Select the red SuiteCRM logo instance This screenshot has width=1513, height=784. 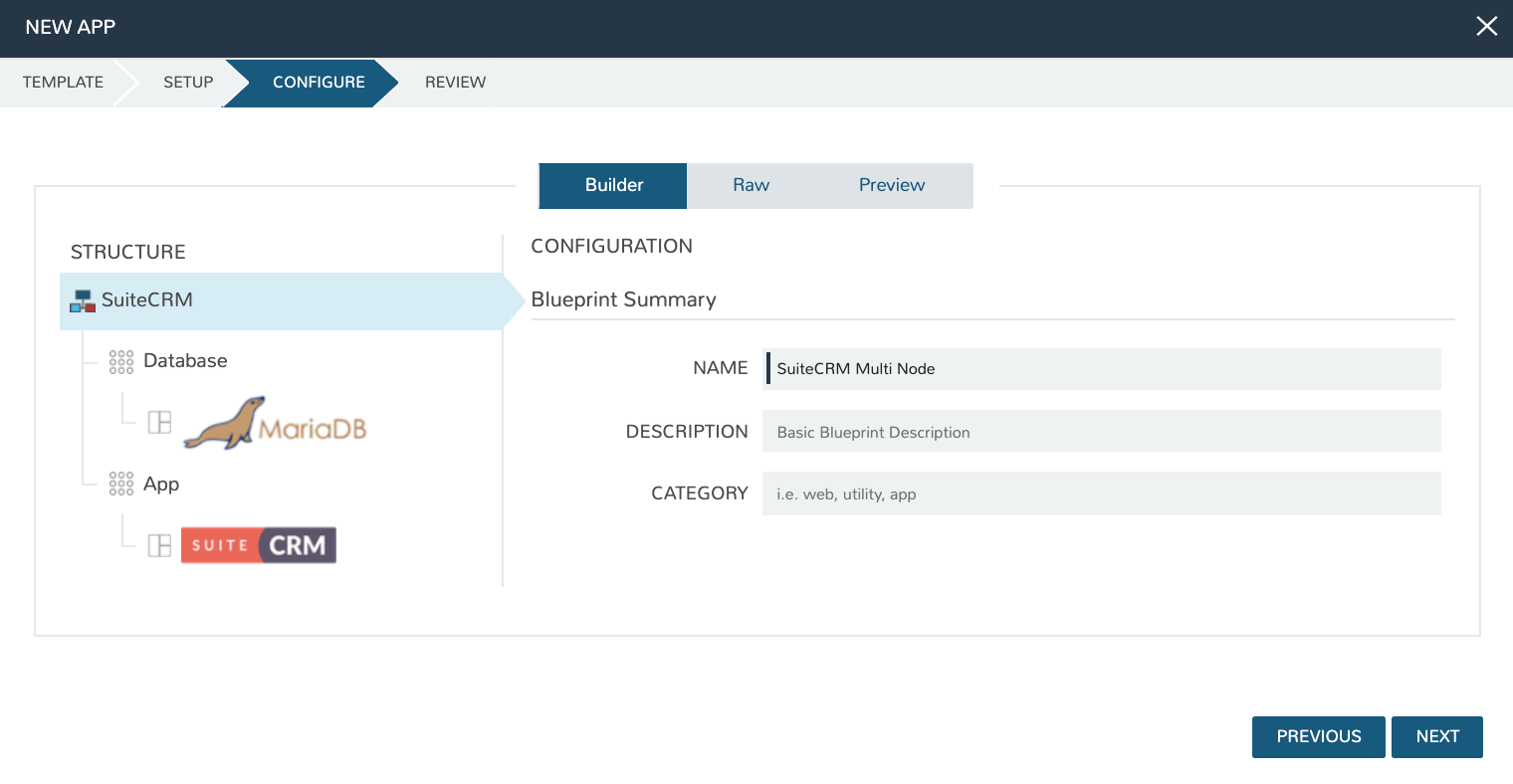[x=259, y=545]
